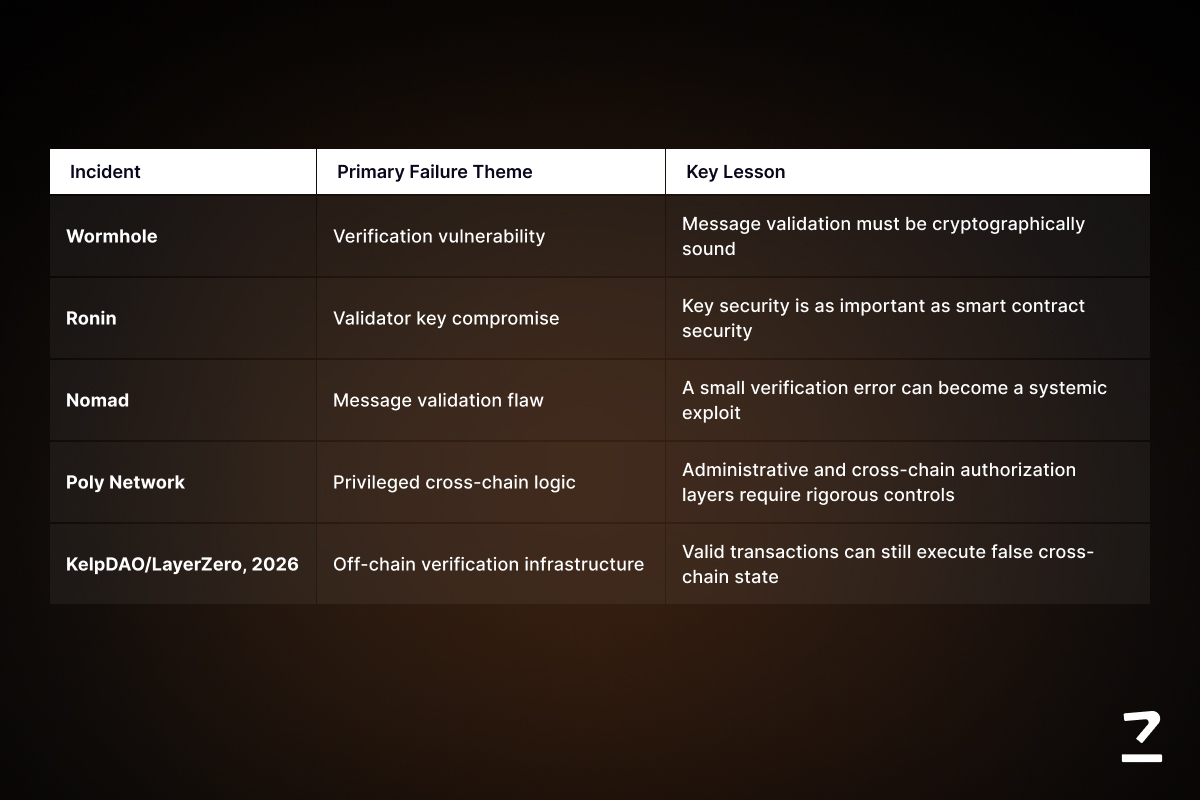Click the "KelpDAO/LayerZero, 2026" incident cell
Viewport: 1200px width, 800px height.
(x=183, y=564)
